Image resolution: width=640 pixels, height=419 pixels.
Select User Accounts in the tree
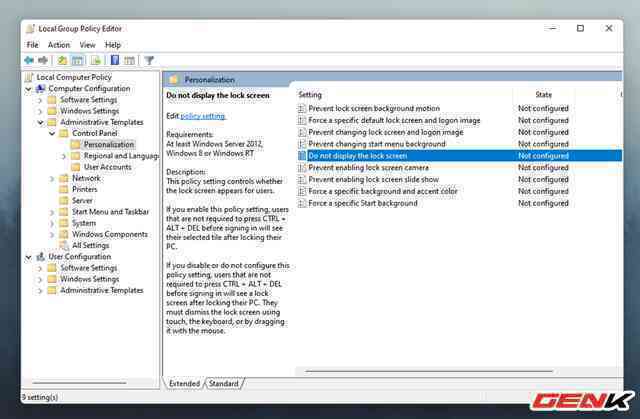tap(107, 167)
